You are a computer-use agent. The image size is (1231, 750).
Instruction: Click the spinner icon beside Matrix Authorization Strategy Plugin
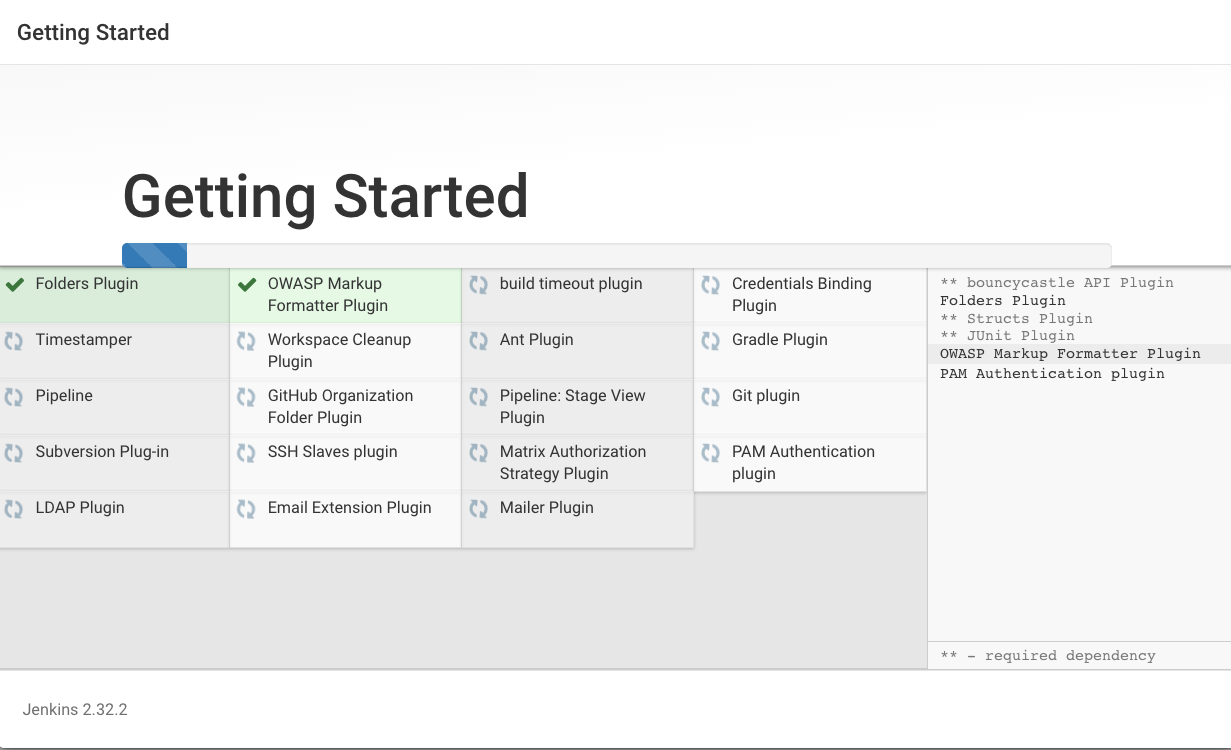coord(479,453)
